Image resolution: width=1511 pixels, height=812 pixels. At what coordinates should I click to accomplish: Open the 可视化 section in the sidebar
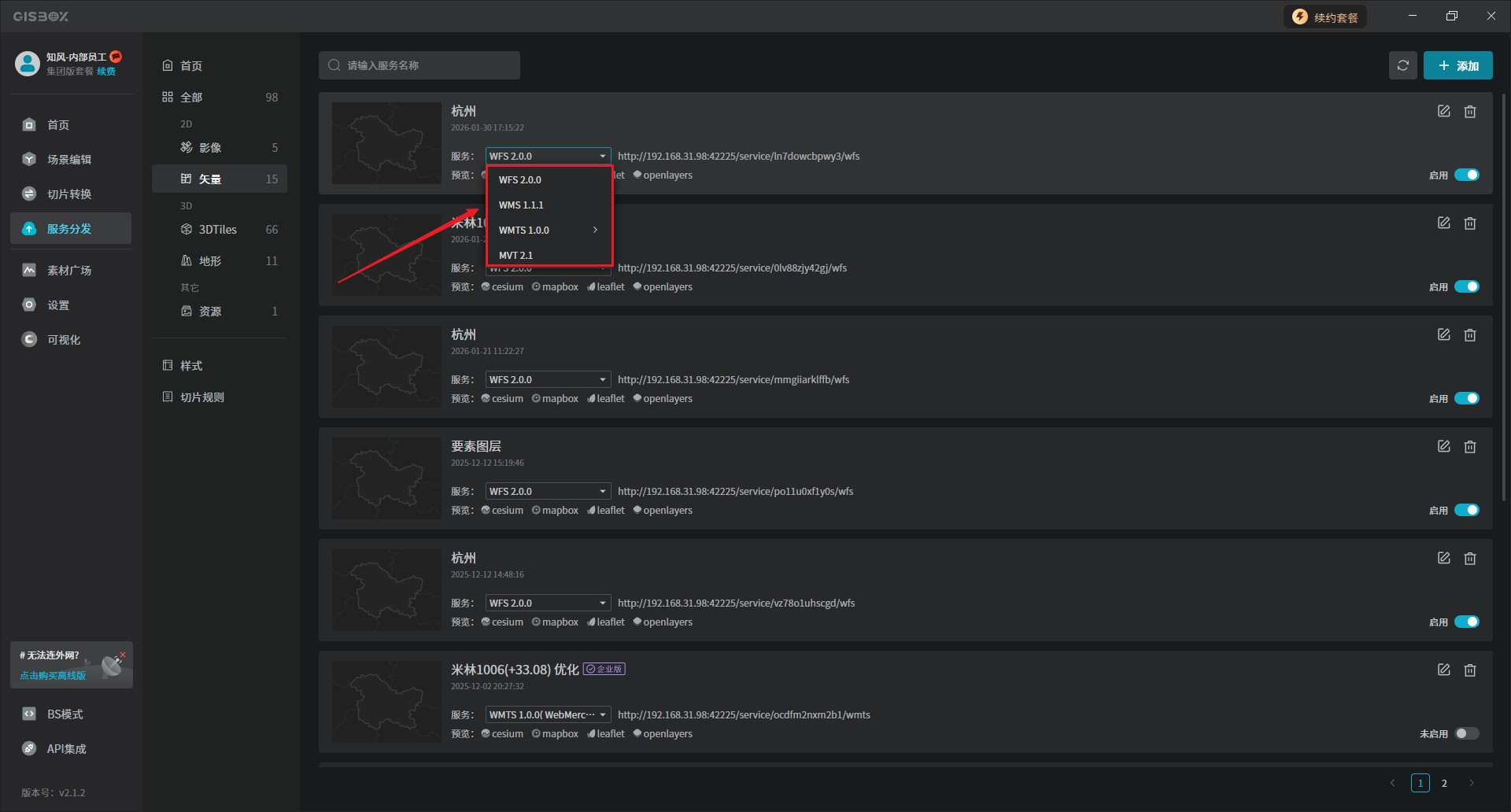pos(63,340)
